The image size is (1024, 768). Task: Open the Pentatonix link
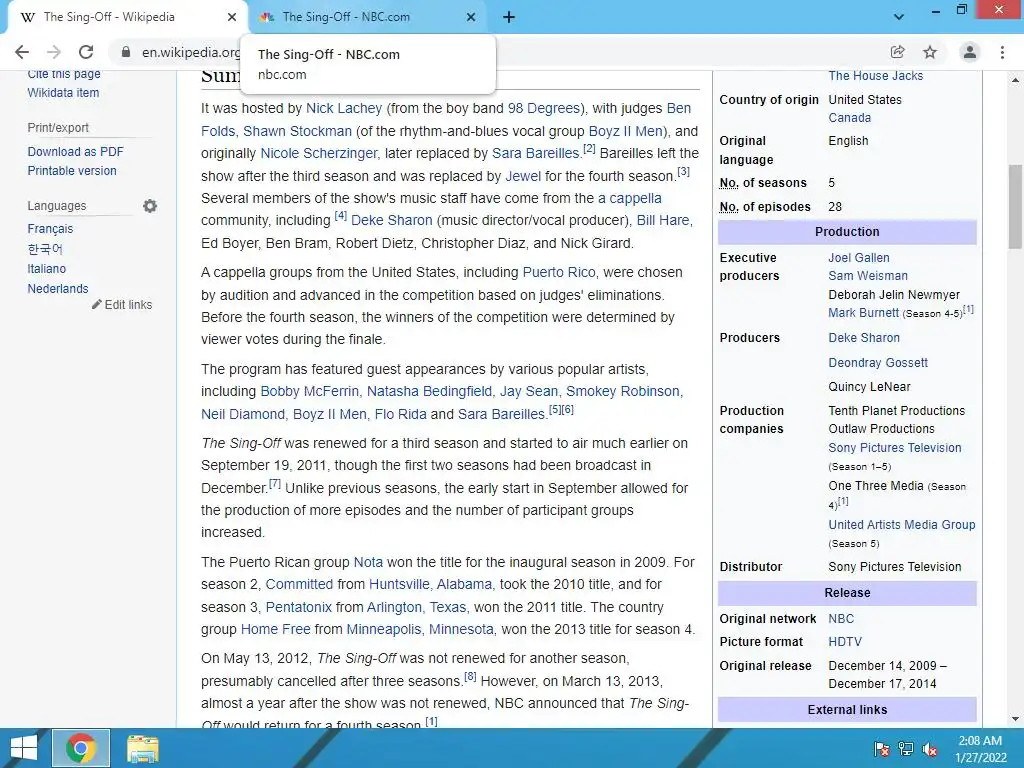(x=298, y=607)
